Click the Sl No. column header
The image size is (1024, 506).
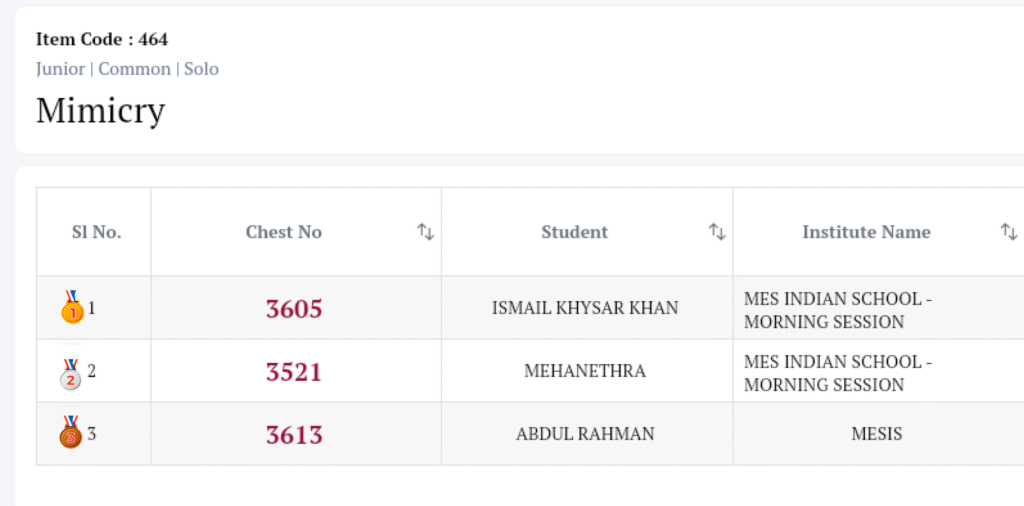tap(96, 232)
